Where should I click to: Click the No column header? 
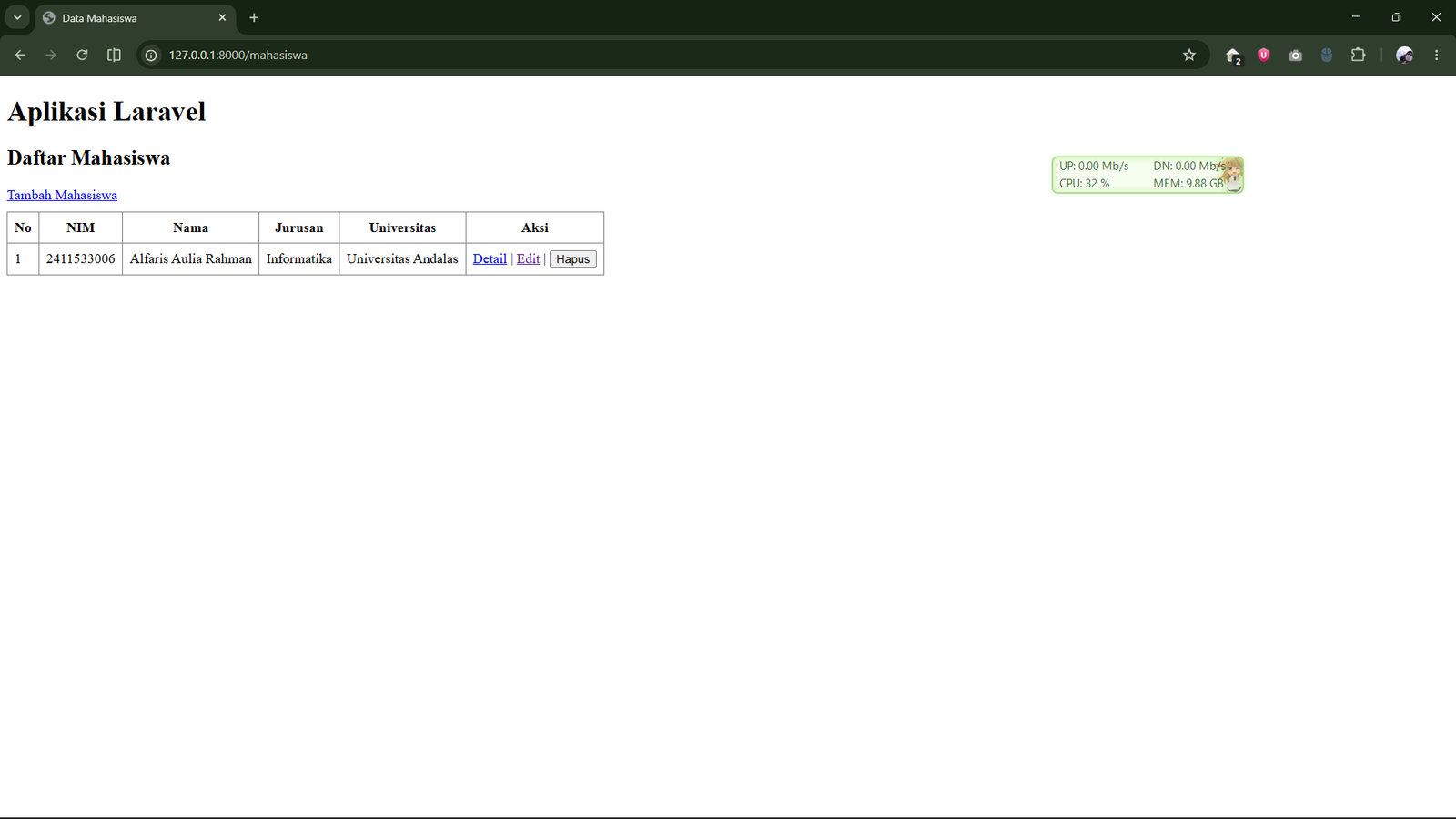24,227
